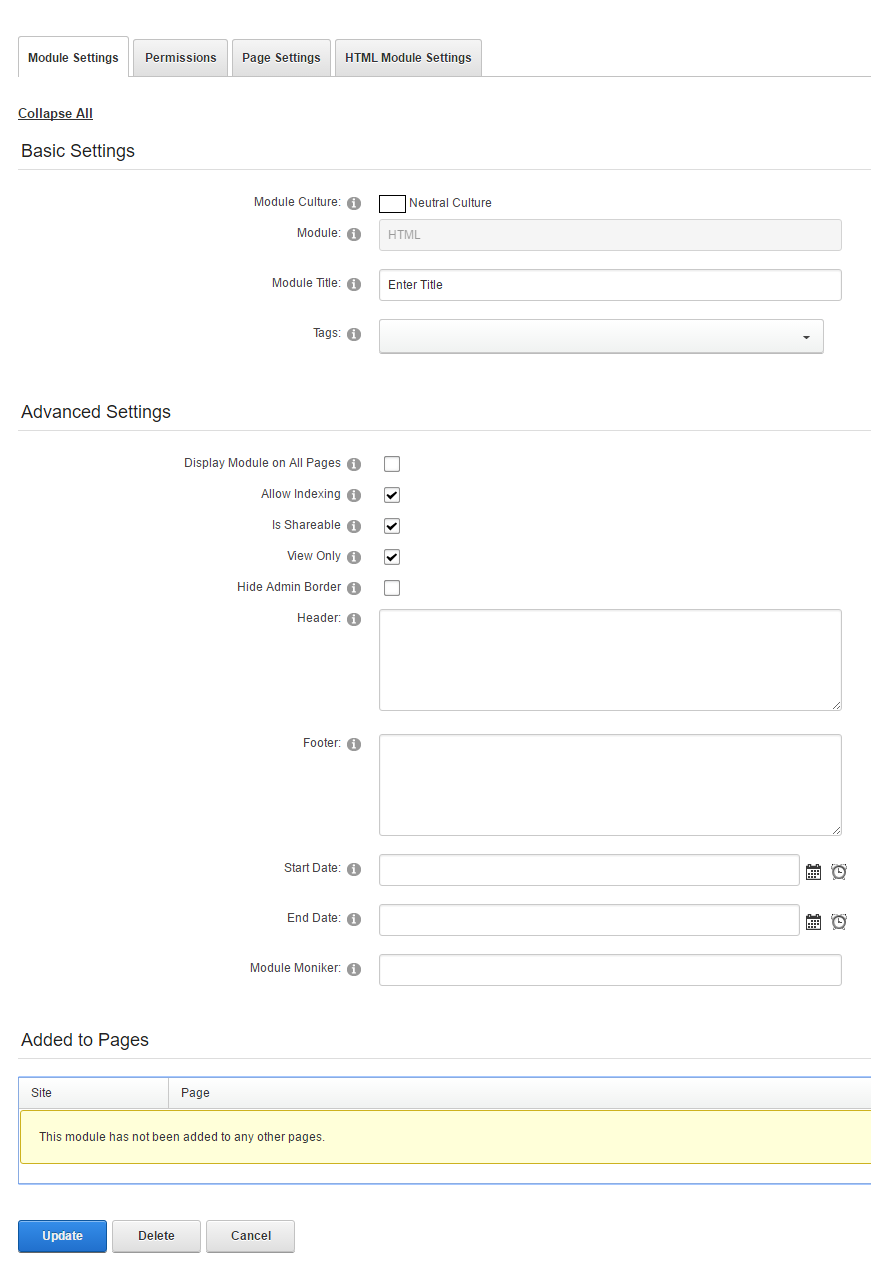Switch to the Permissions tab
The height and width of the screenshot is (1269, 871).
point(181,58)
